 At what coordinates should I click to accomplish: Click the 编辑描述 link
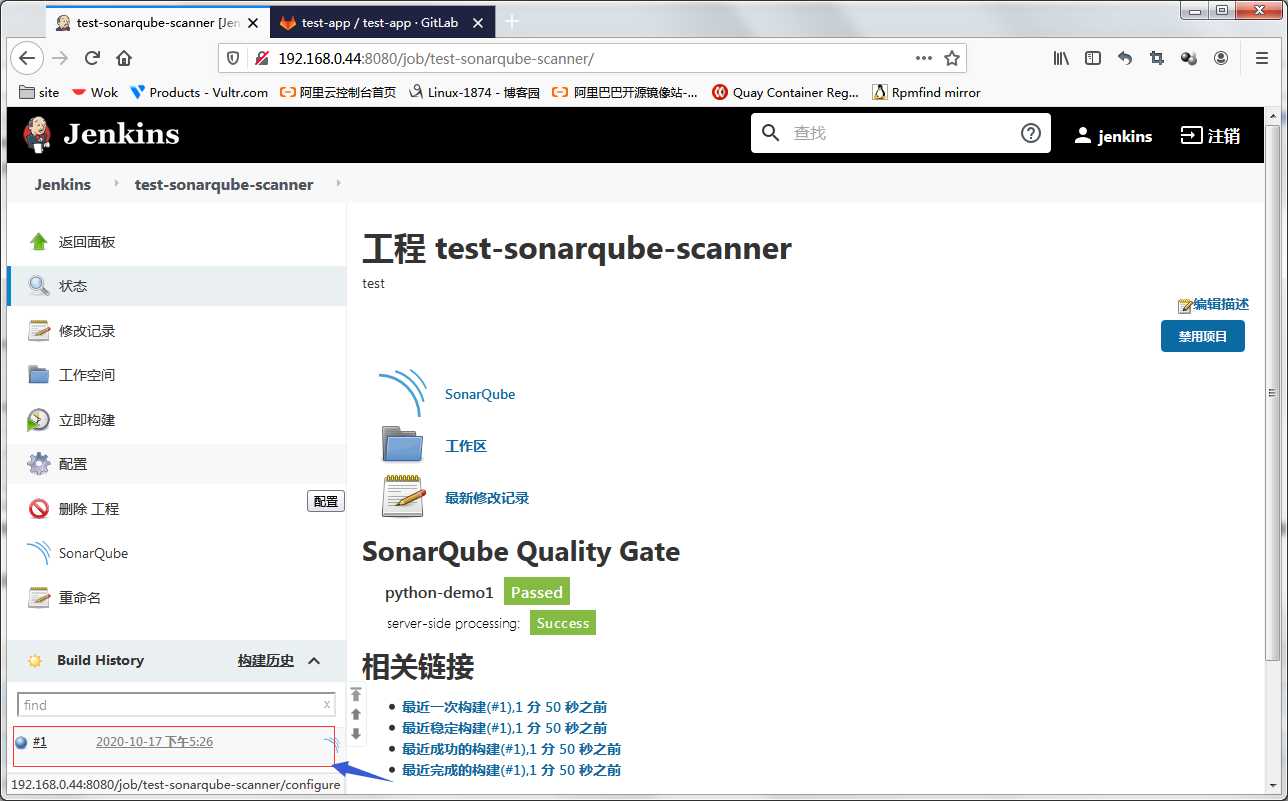pyautogui.click(x=1213, y=305)
